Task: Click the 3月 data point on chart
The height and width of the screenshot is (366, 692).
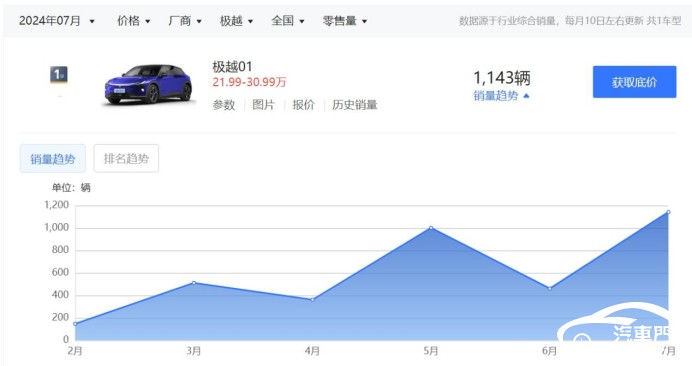Action: (194, 283)
